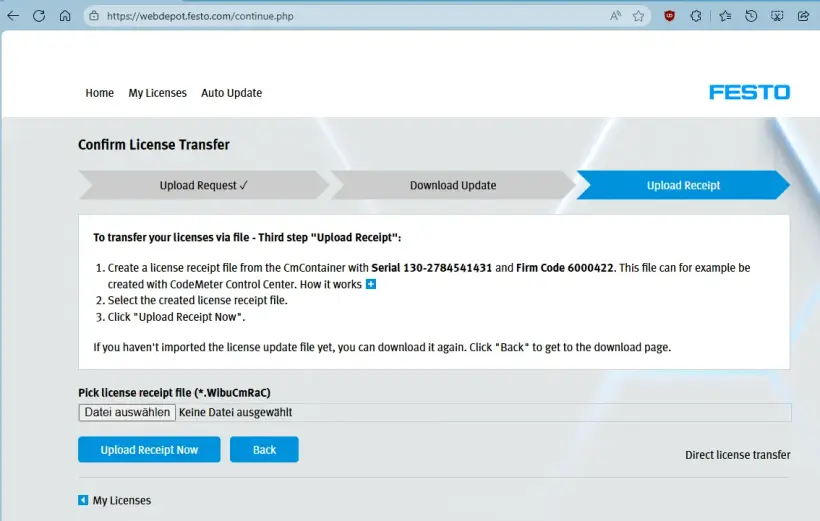The height and width of the screenshot is (521, 820).
Task: Reload the page with the refresh icon
Action: (39, 16)
